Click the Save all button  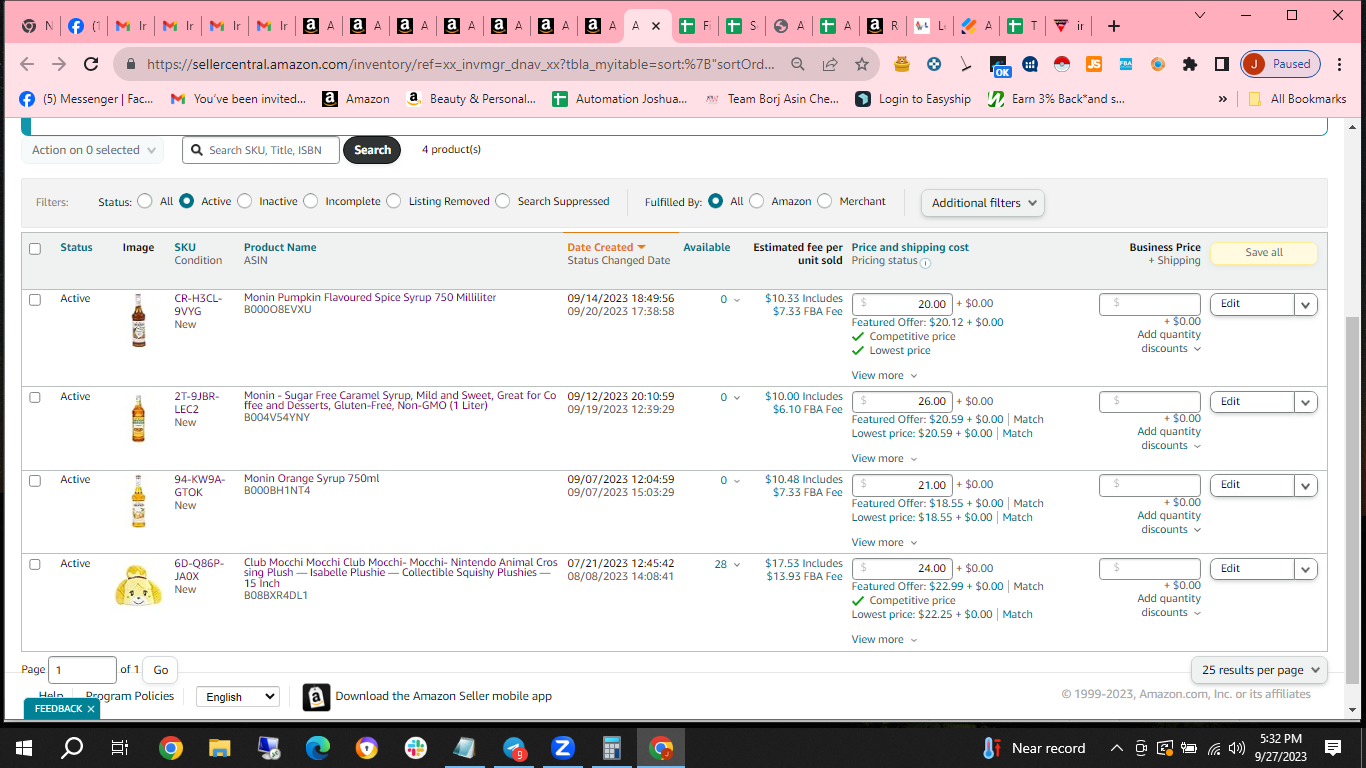tap(1263, 253)
